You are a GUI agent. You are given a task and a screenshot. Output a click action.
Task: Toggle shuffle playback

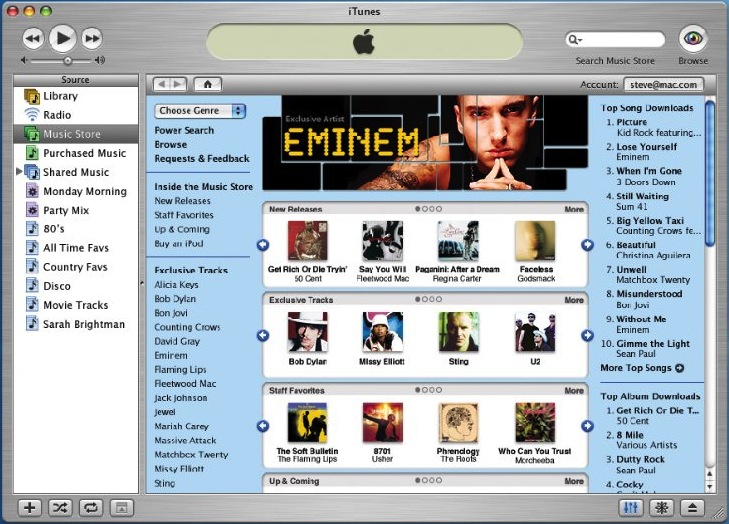(60, 507)
